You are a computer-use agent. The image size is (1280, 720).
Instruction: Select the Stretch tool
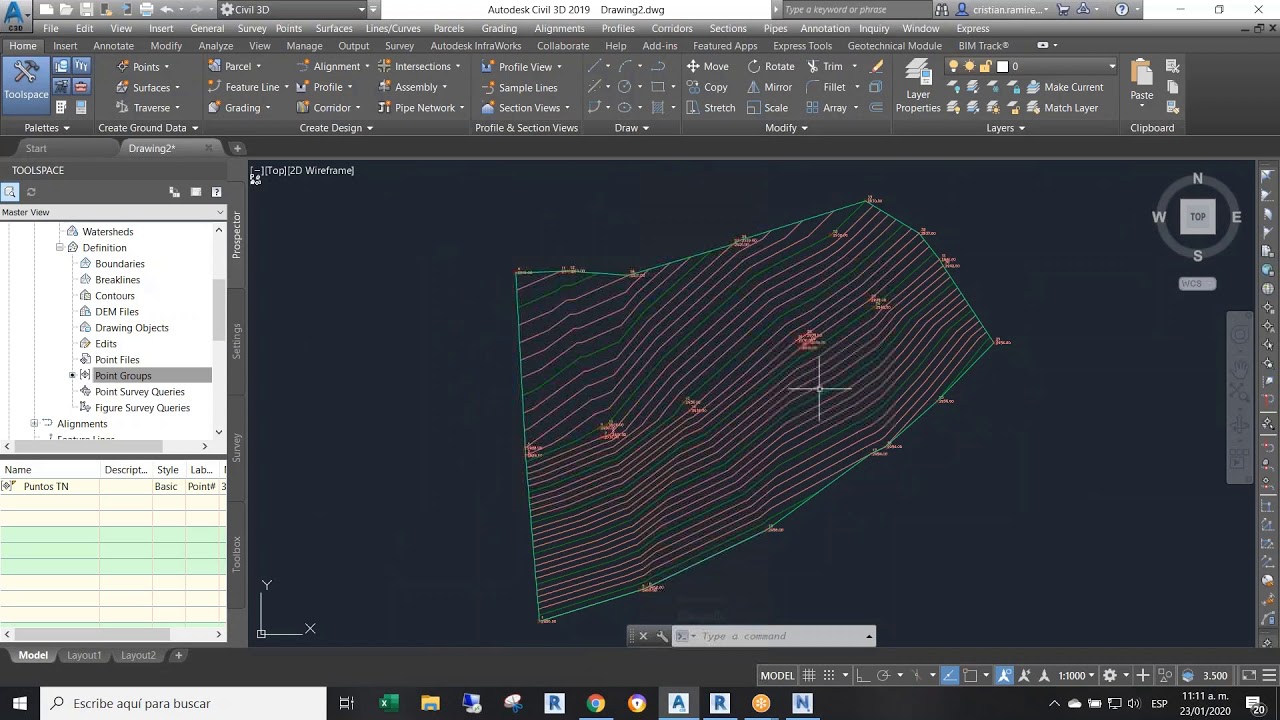711,108
